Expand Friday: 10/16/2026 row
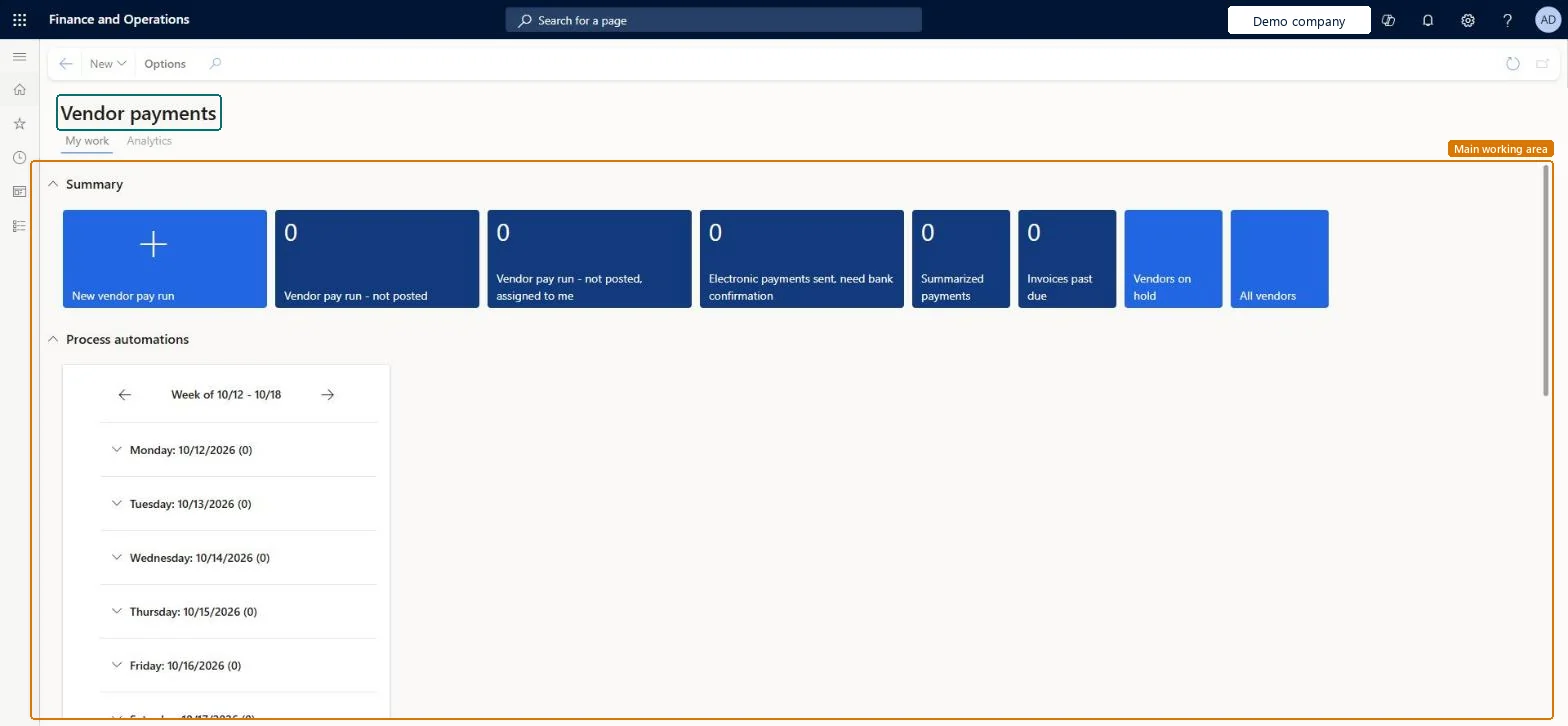The height and width of the screenshot is (726, 1568). pyautogui.click(x=238, y=666)
